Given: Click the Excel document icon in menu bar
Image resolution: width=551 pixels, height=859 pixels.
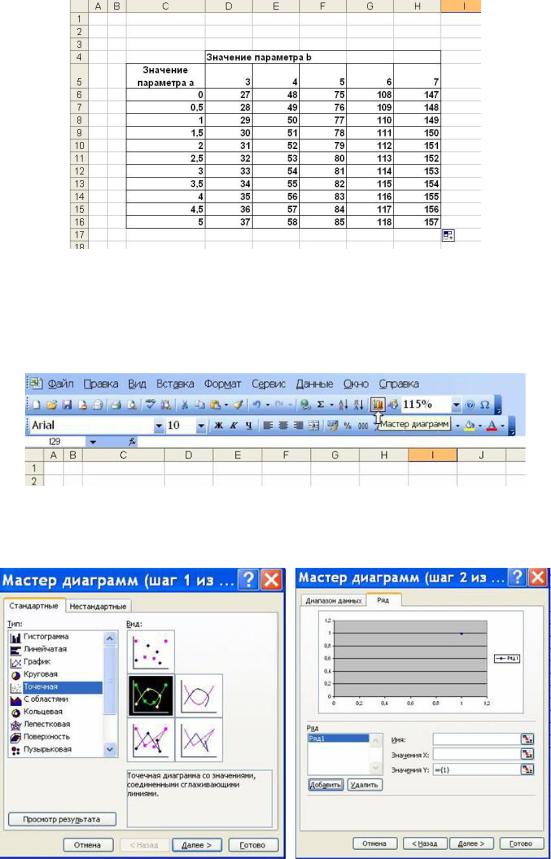Looking at the screenshot, I should click(x=36, y=383).
